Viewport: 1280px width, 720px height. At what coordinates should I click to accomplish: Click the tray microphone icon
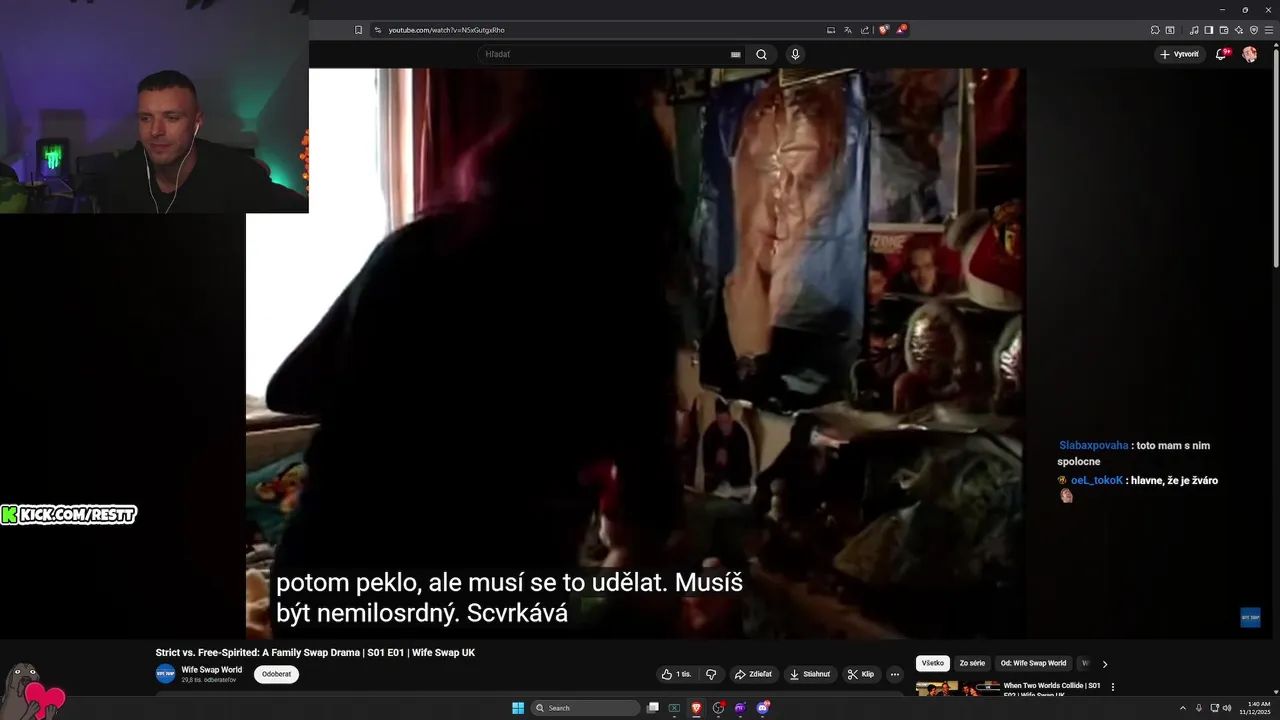point(1199,708)
